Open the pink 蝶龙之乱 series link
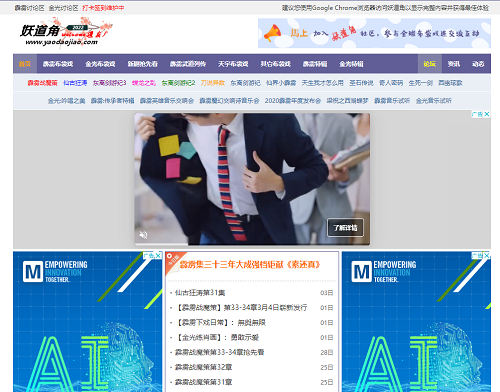500x392 pixels. click(144, 83)
